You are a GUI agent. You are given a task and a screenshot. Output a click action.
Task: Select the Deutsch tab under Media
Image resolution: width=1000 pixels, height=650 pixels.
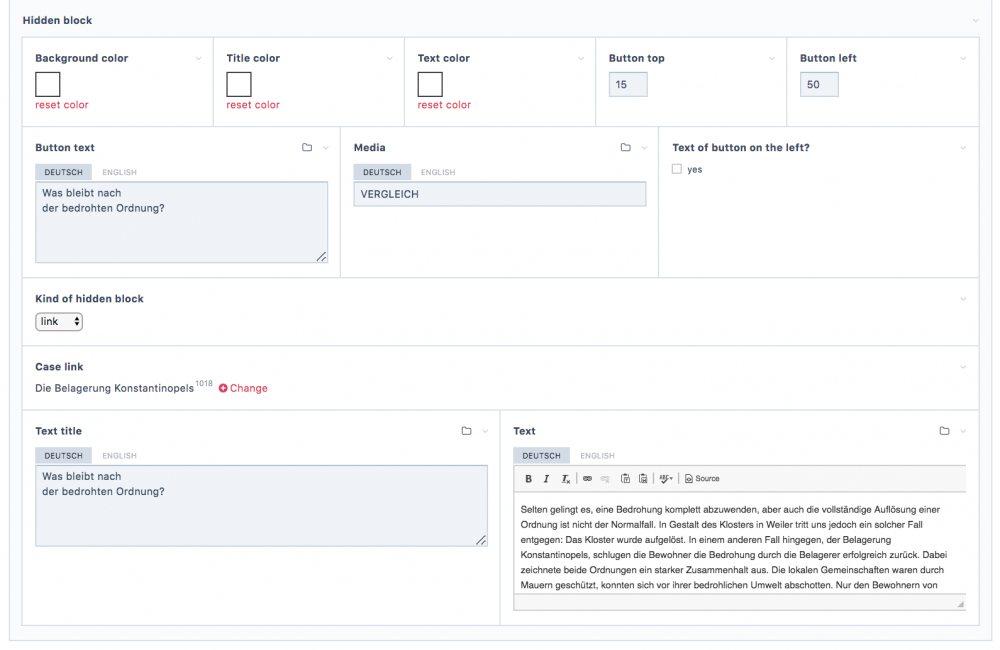coord(382,173)
